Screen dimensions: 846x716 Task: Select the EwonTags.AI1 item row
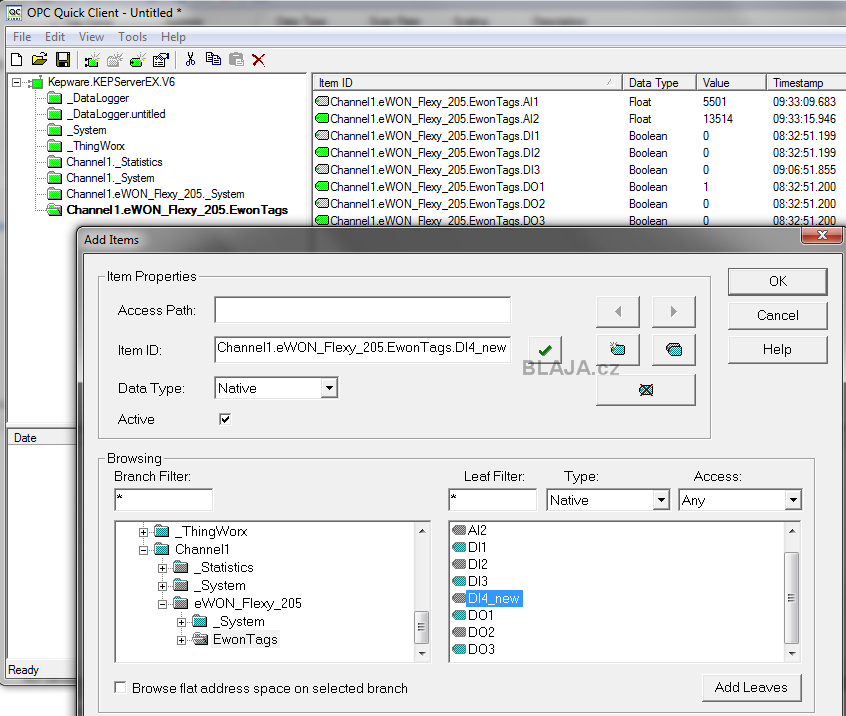pos(577,101)
